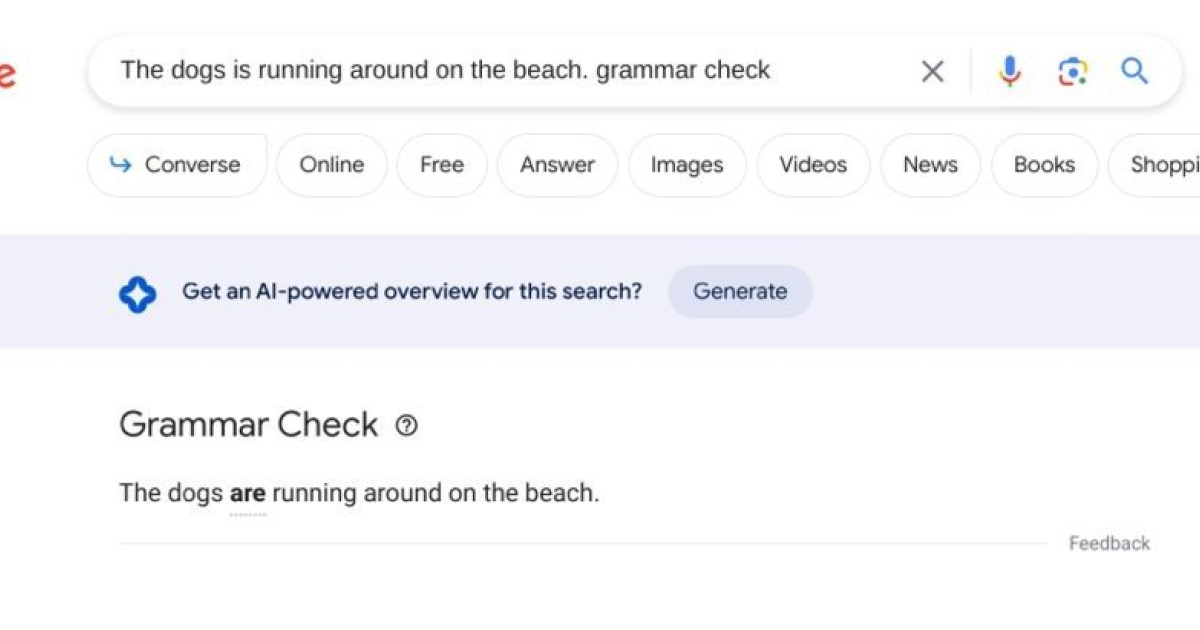This screenshot has height=630, width=1200.
Task: Clear the search query with the X icon
Action: pos(932,70)
